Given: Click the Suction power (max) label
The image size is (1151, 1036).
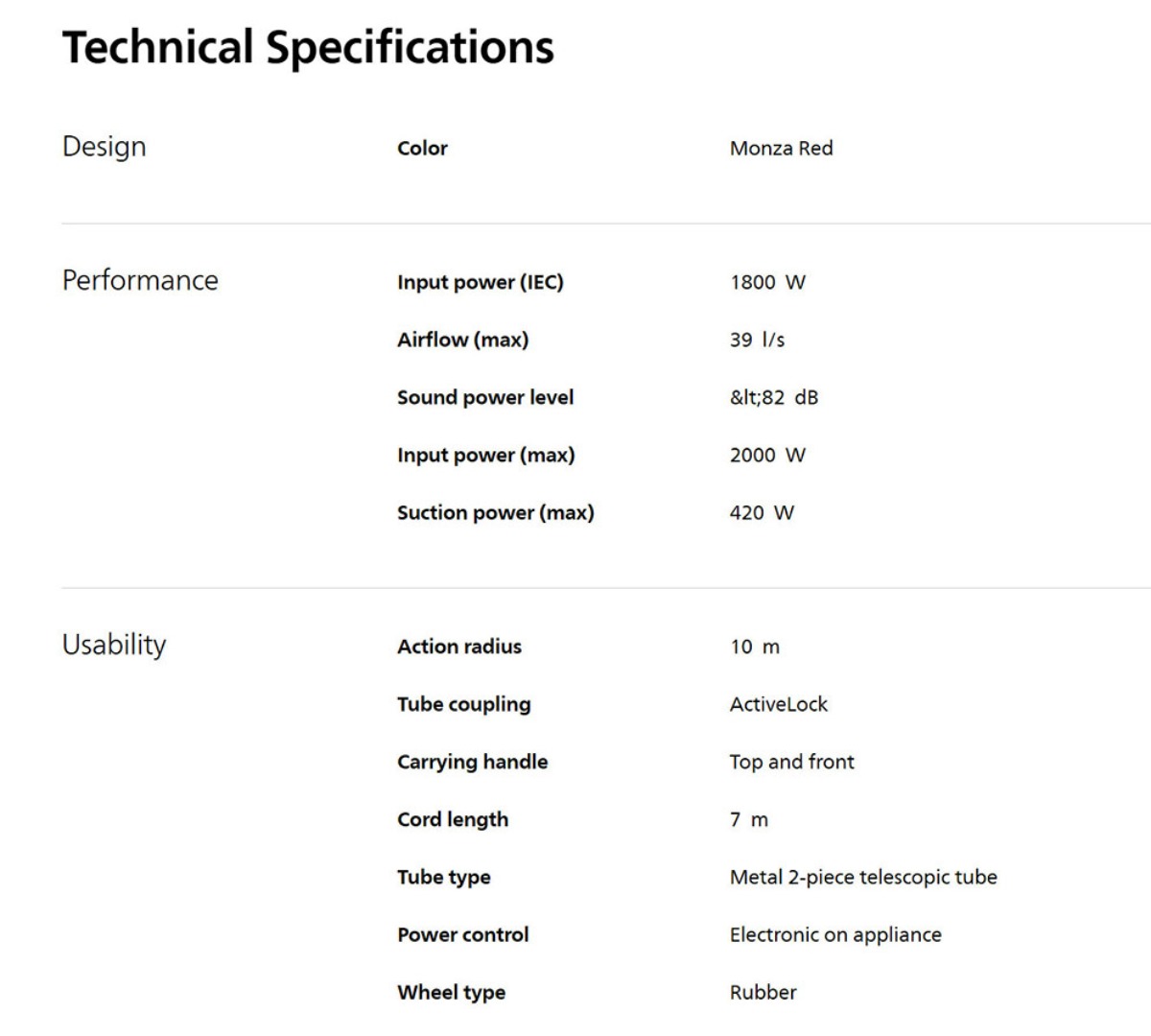Looking at the screenshot, I should click(496, 512).
